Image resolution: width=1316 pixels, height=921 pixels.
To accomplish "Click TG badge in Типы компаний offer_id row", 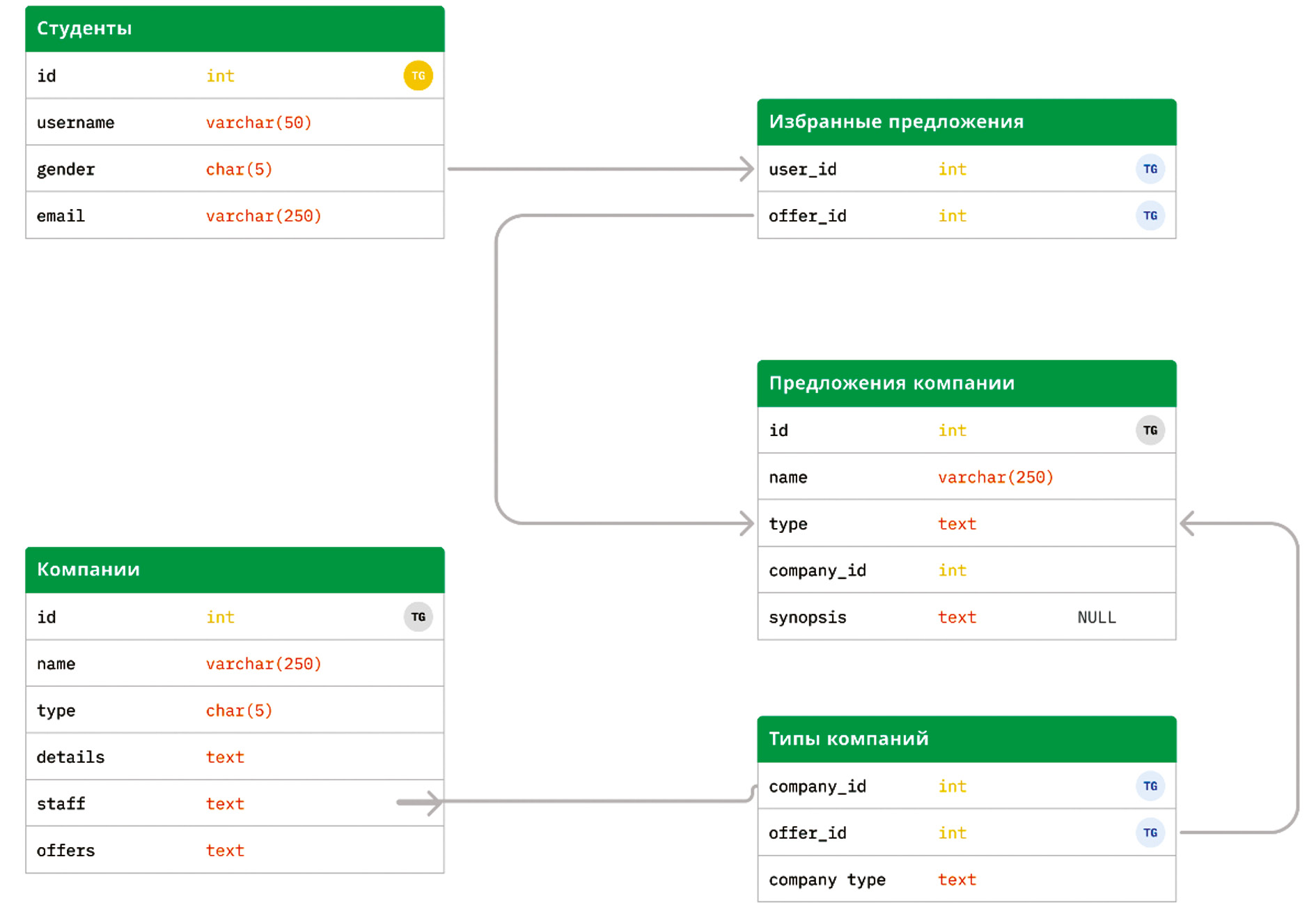I will coord(1150,833).
